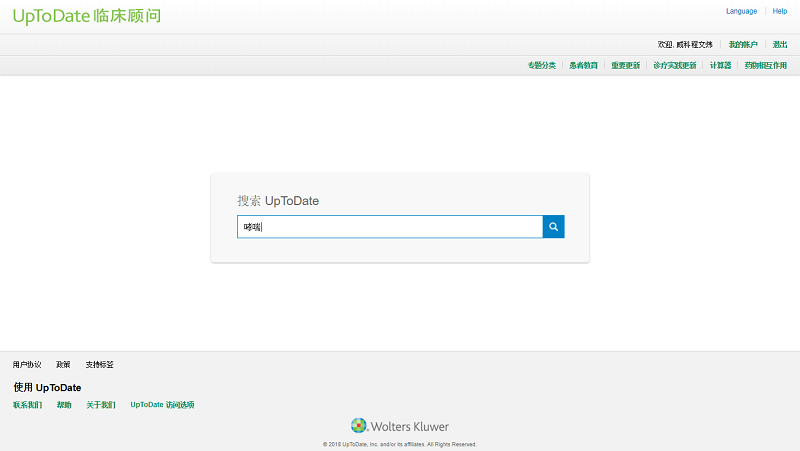Open the 帮助 footer link
This screenshot has height=451, width=800.
[64, 405]
